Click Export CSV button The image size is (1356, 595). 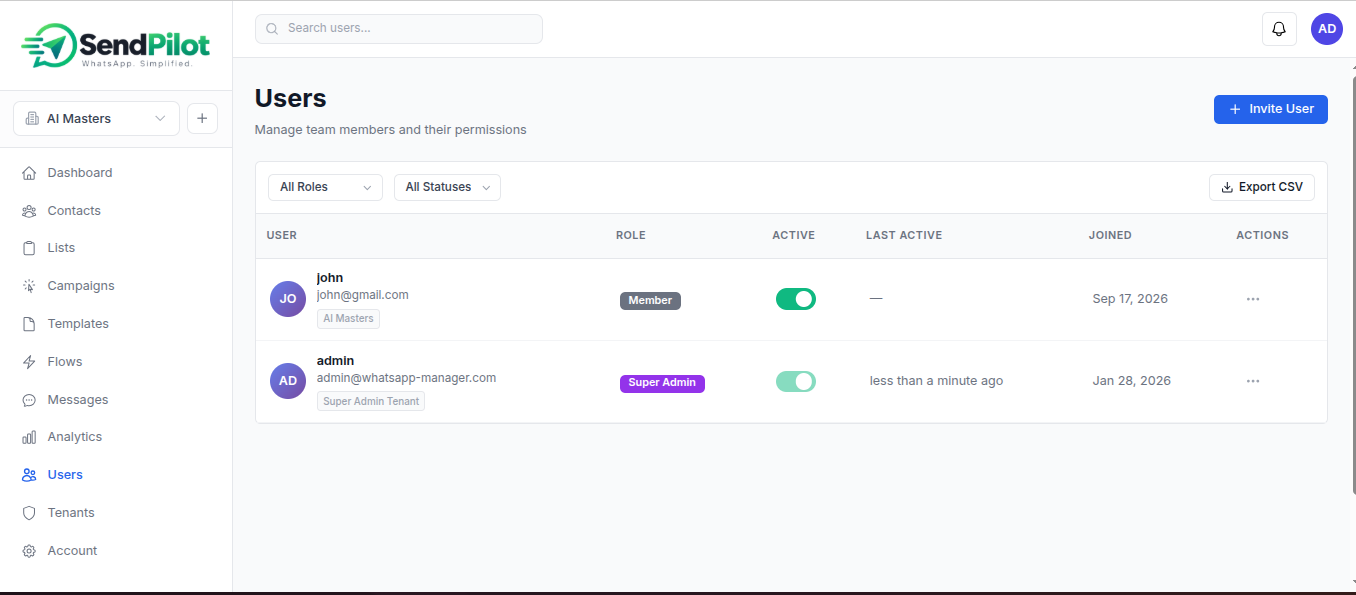[x=1262, y=187]
